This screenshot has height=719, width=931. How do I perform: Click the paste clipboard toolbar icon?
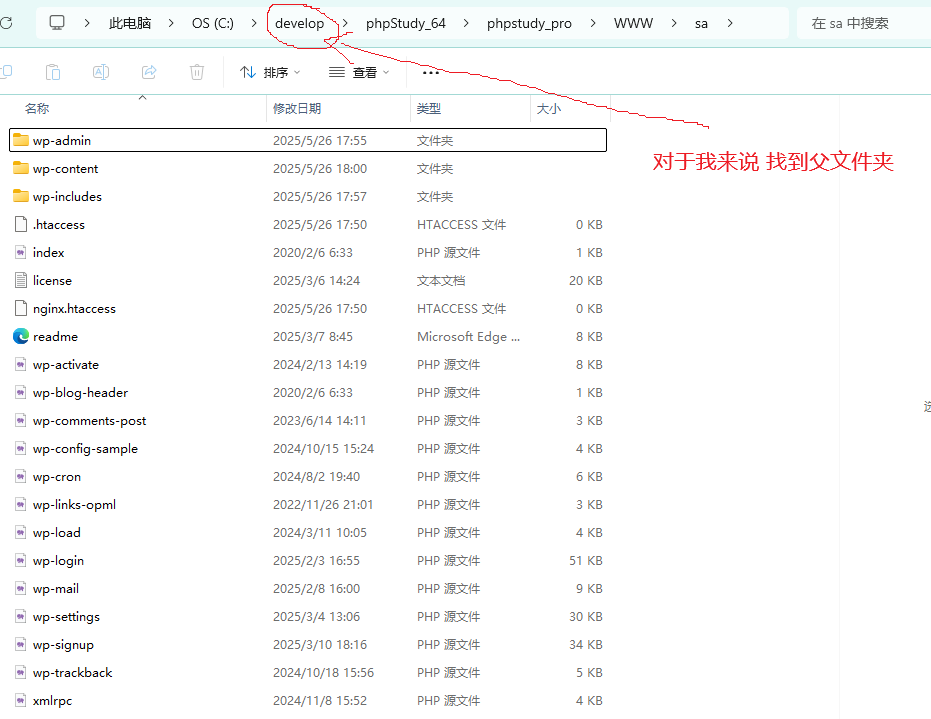pyautogui.click(x=53, y=72)
